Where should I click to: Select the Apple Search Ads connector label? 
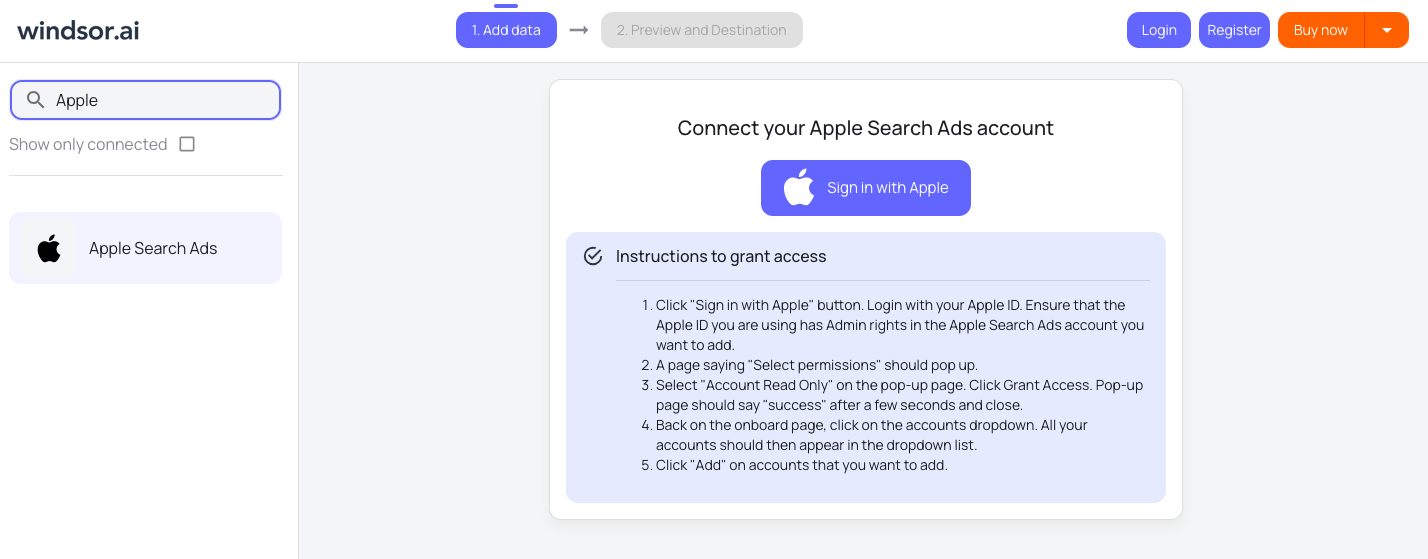[153, 248]
